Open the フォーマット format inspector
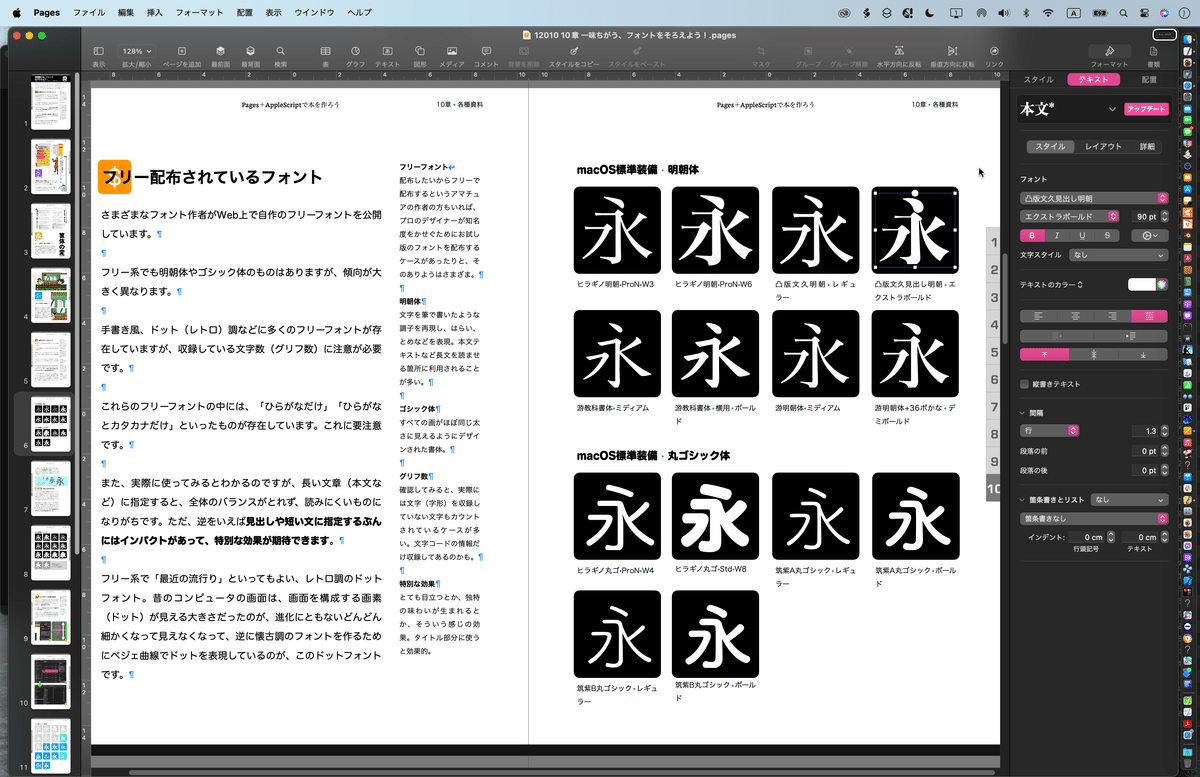Viewport: 1200px width, 777px height. [x=1109, y=51]
